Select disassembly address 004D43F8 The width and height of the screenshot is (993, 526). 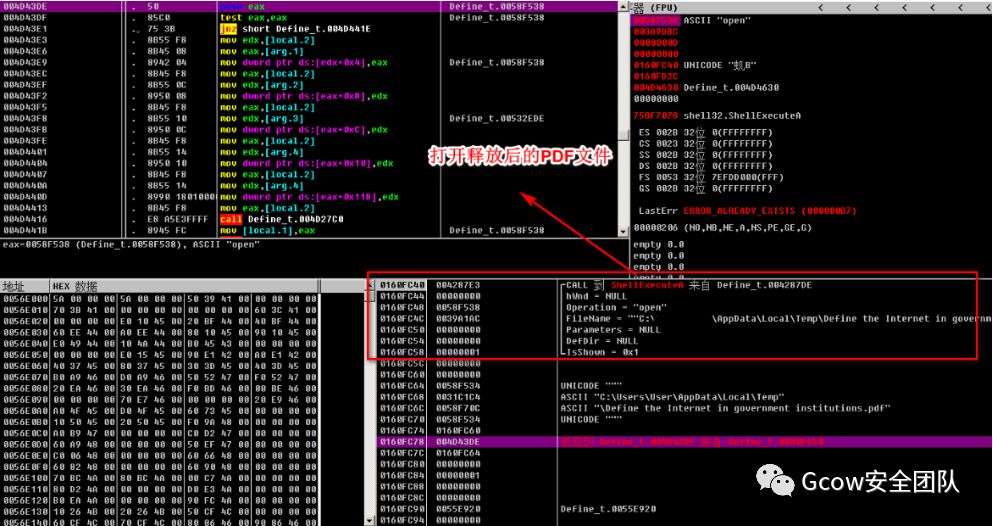26,118
